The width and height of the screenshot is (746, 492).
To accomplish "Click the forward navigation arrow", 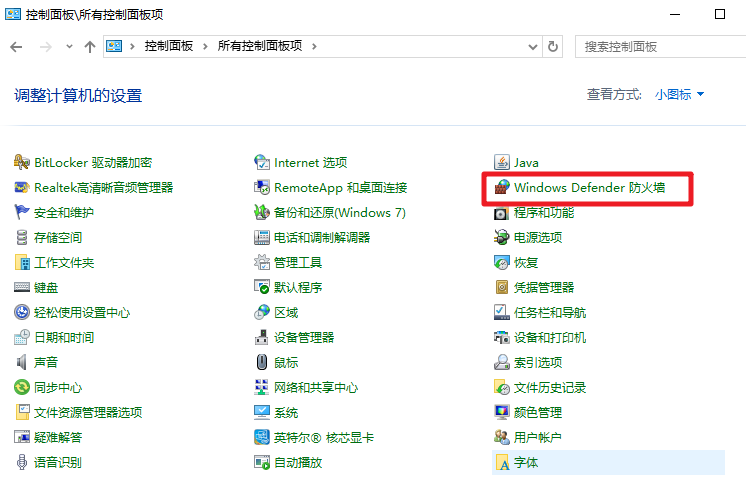I will click(46, 47).
